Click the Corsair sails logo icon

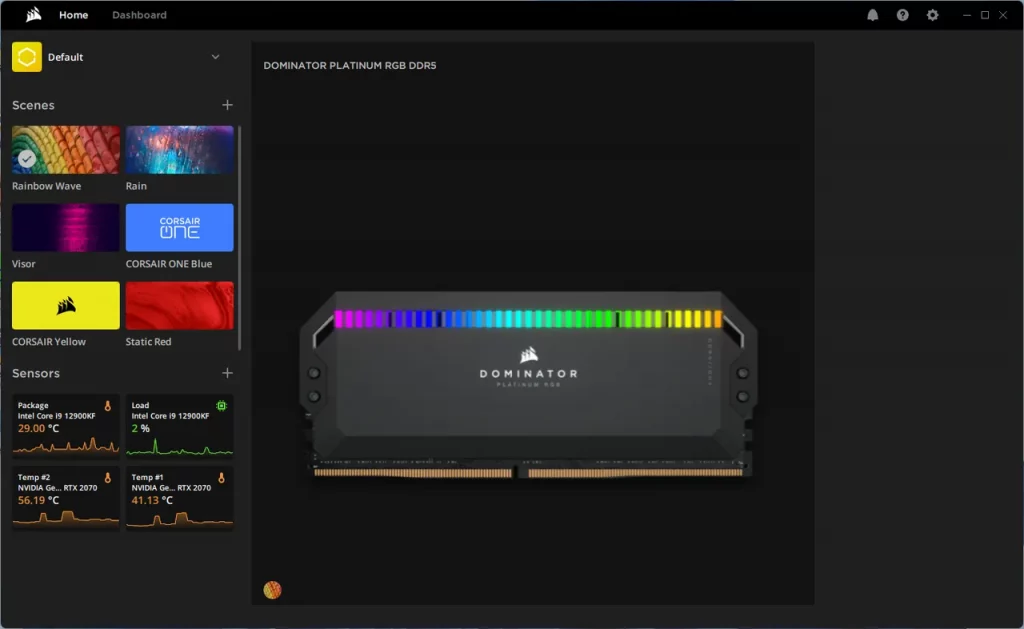click(x=34, y=14)
